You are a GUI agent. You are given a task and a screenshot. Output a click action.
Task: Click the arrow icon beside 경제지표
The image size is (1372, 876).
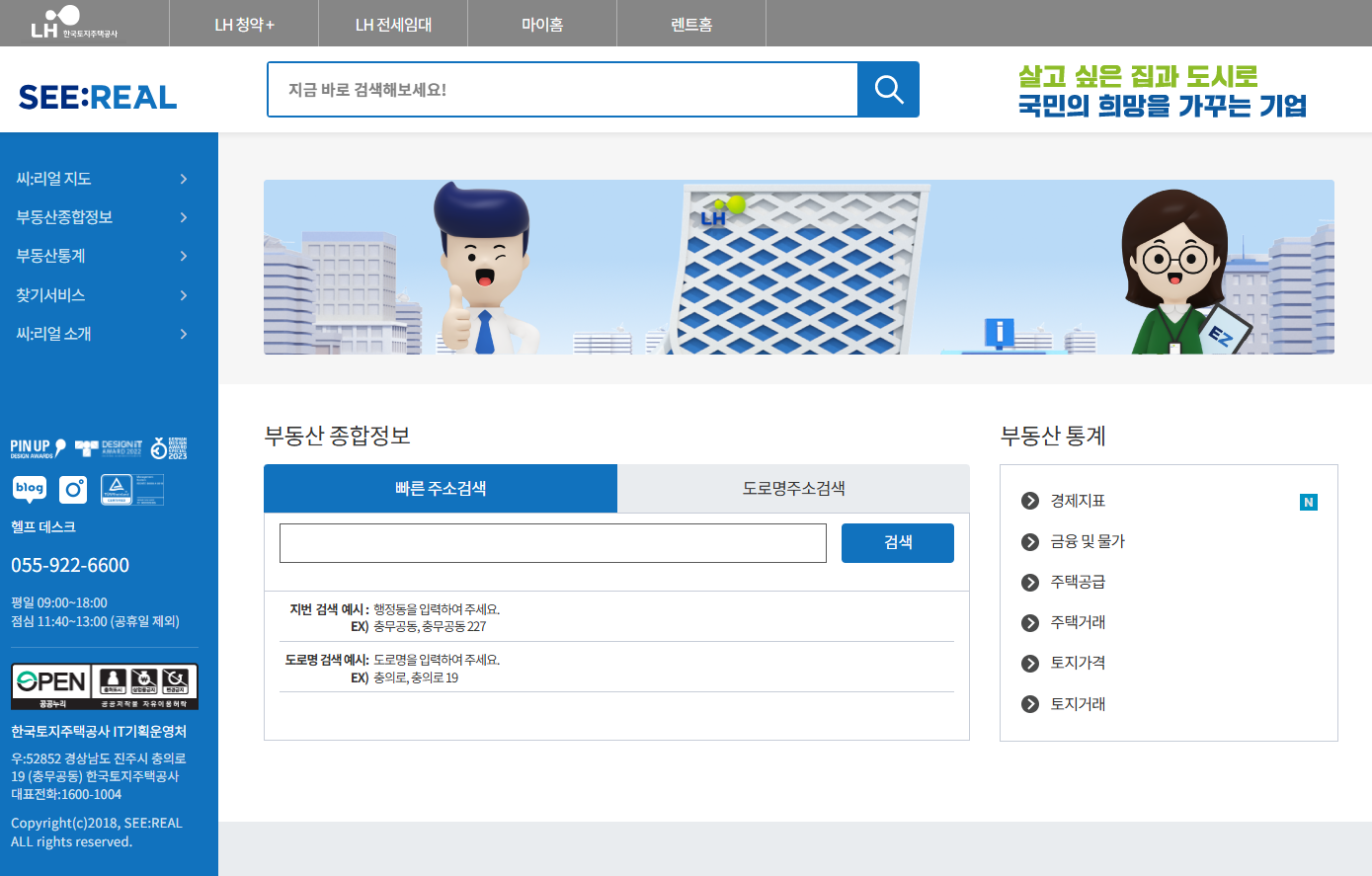pos(1030,501)
